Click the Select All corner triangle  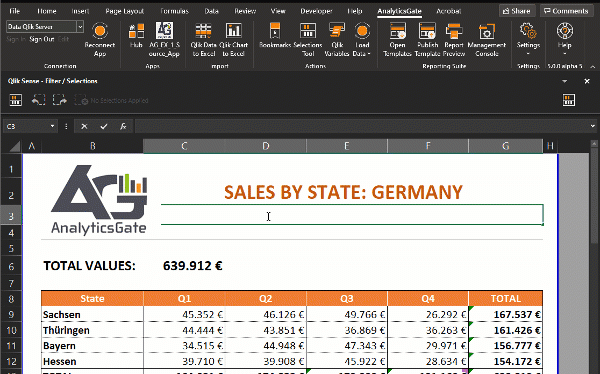15,146
